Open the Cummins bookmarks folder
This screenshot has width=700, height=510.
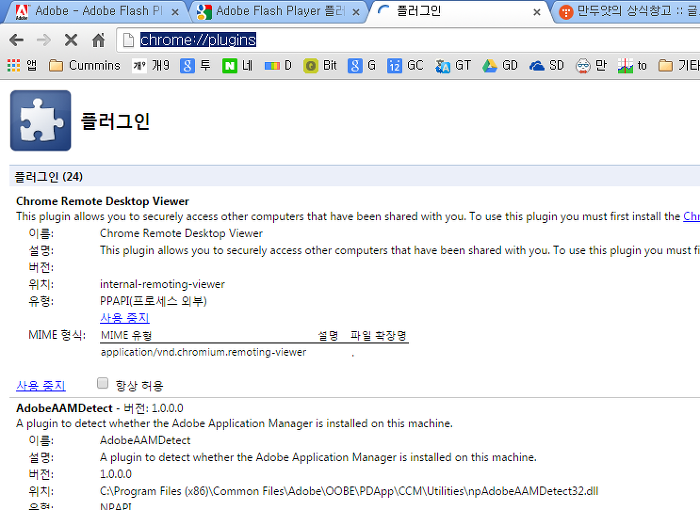(x=84, y=66)
